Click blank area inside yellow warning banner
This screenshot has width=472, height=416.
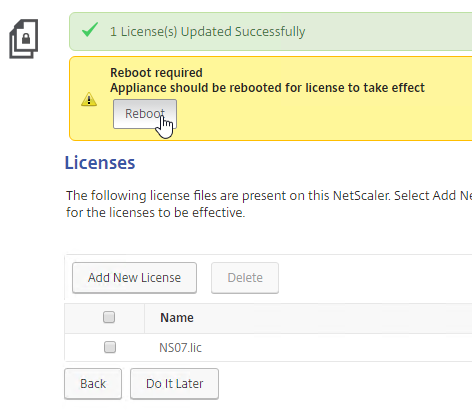point(317,117)
